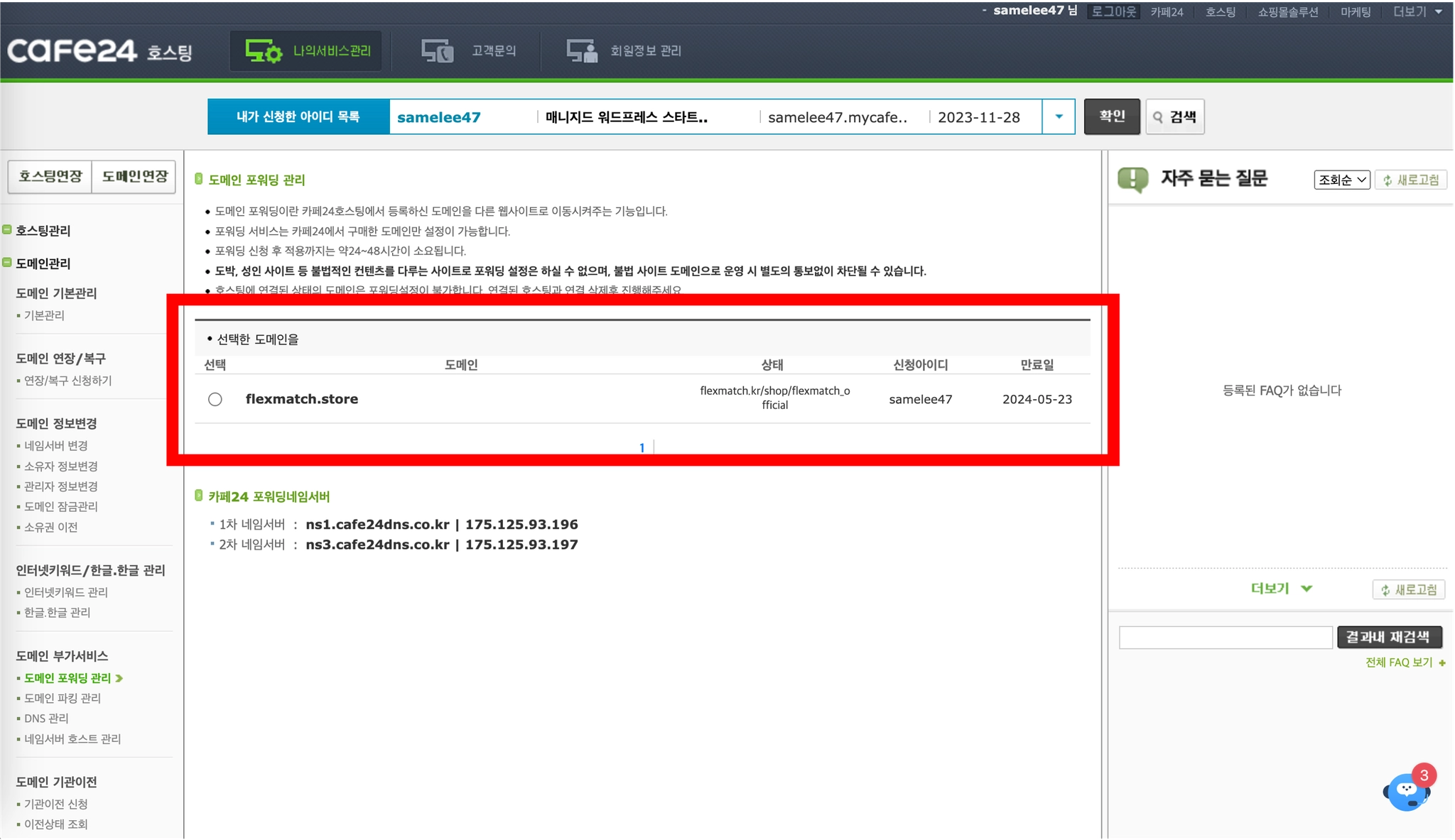This screenshot has height=840, width=1455.
Task: Open DNS 관리 sidebar link
Action: (46, 719)
